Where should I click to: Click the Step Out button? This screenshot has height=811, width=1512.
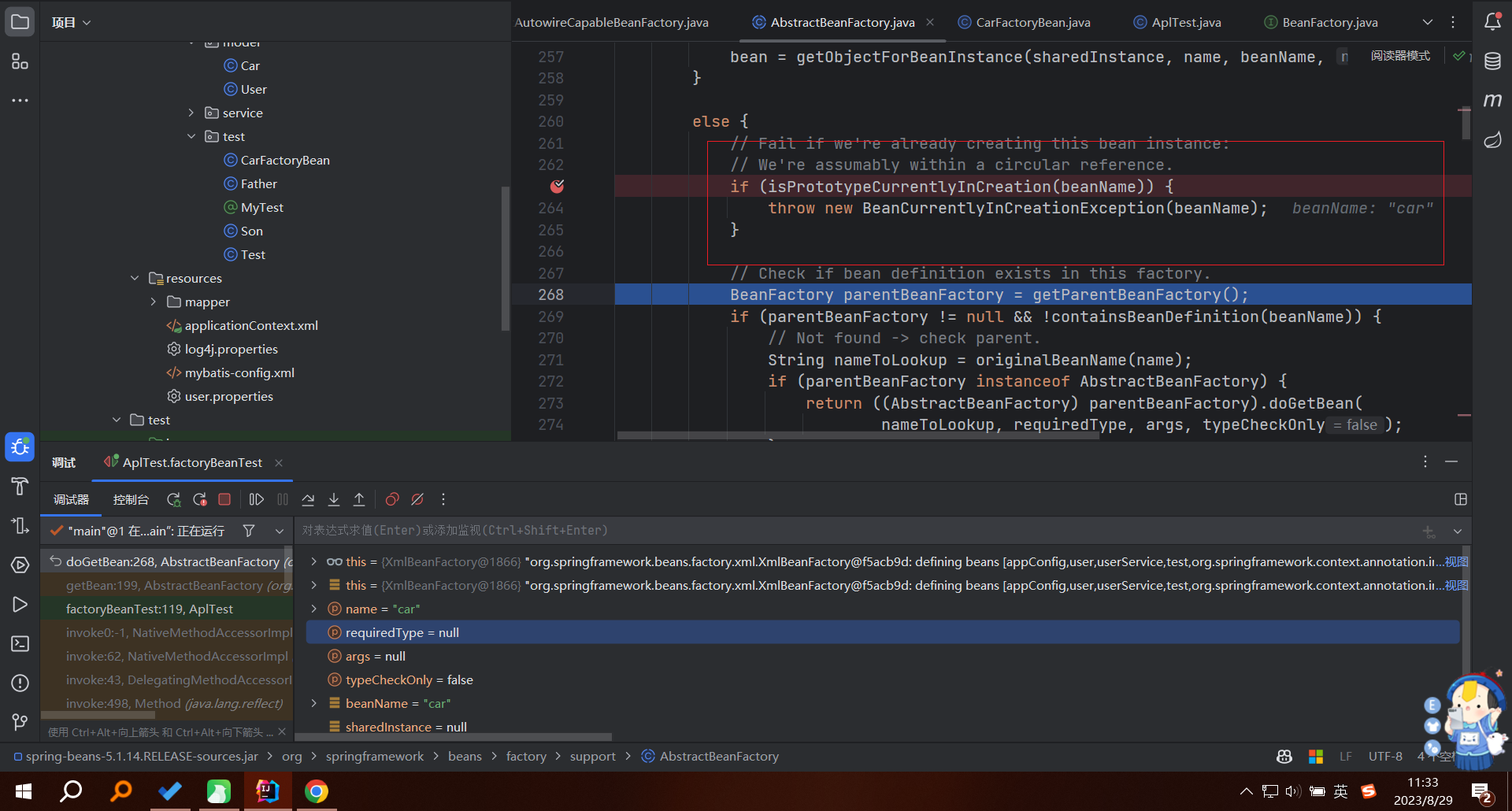click(x=359, y=499)
